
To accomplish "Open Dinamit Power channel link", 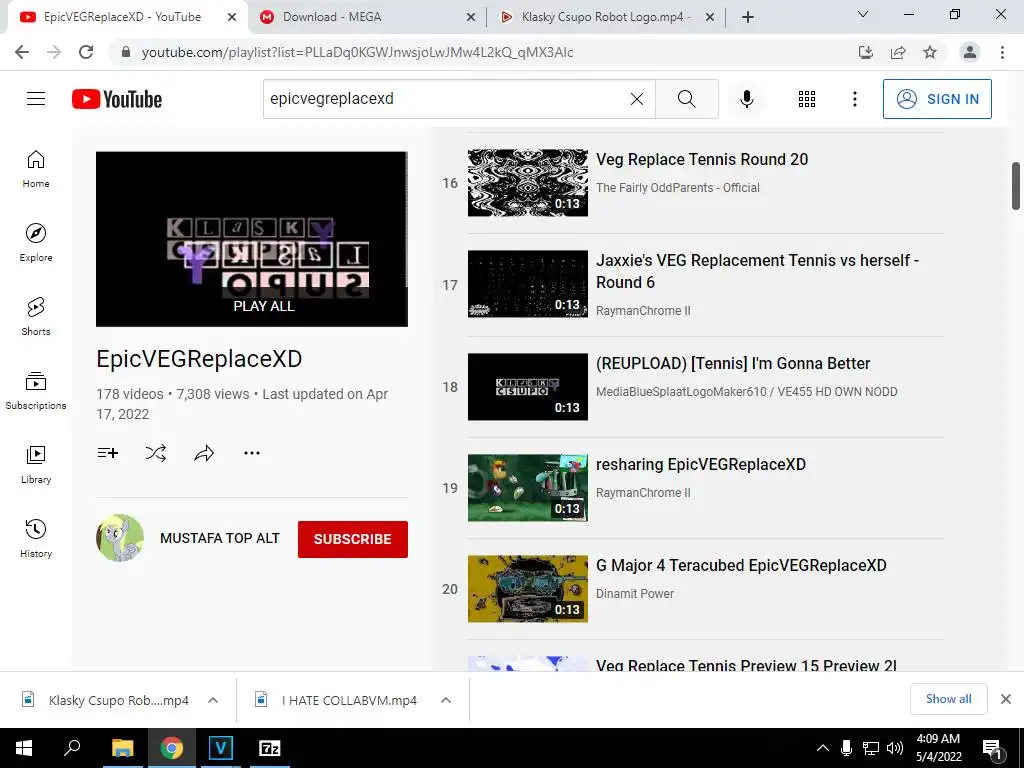I will [x=634, y=594].
